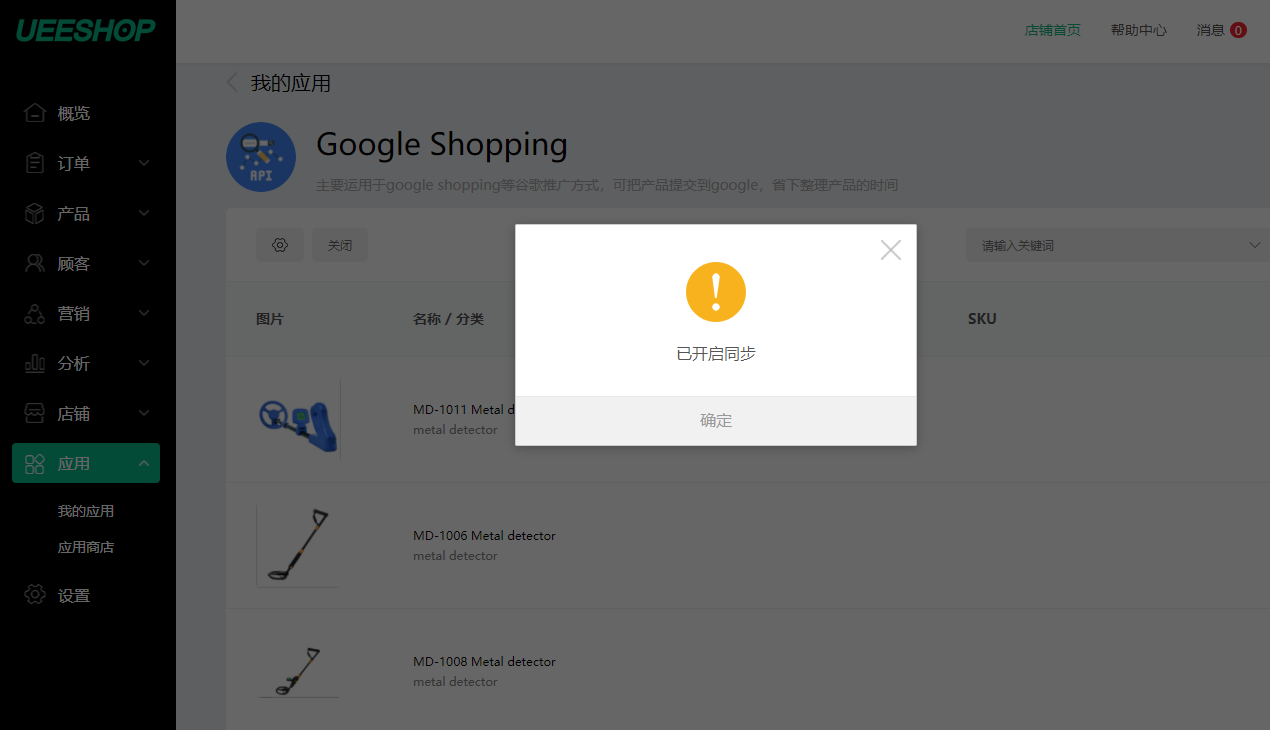Click the overview house icon in sidebar
1270x730 pixels.
tap(35, 113)
